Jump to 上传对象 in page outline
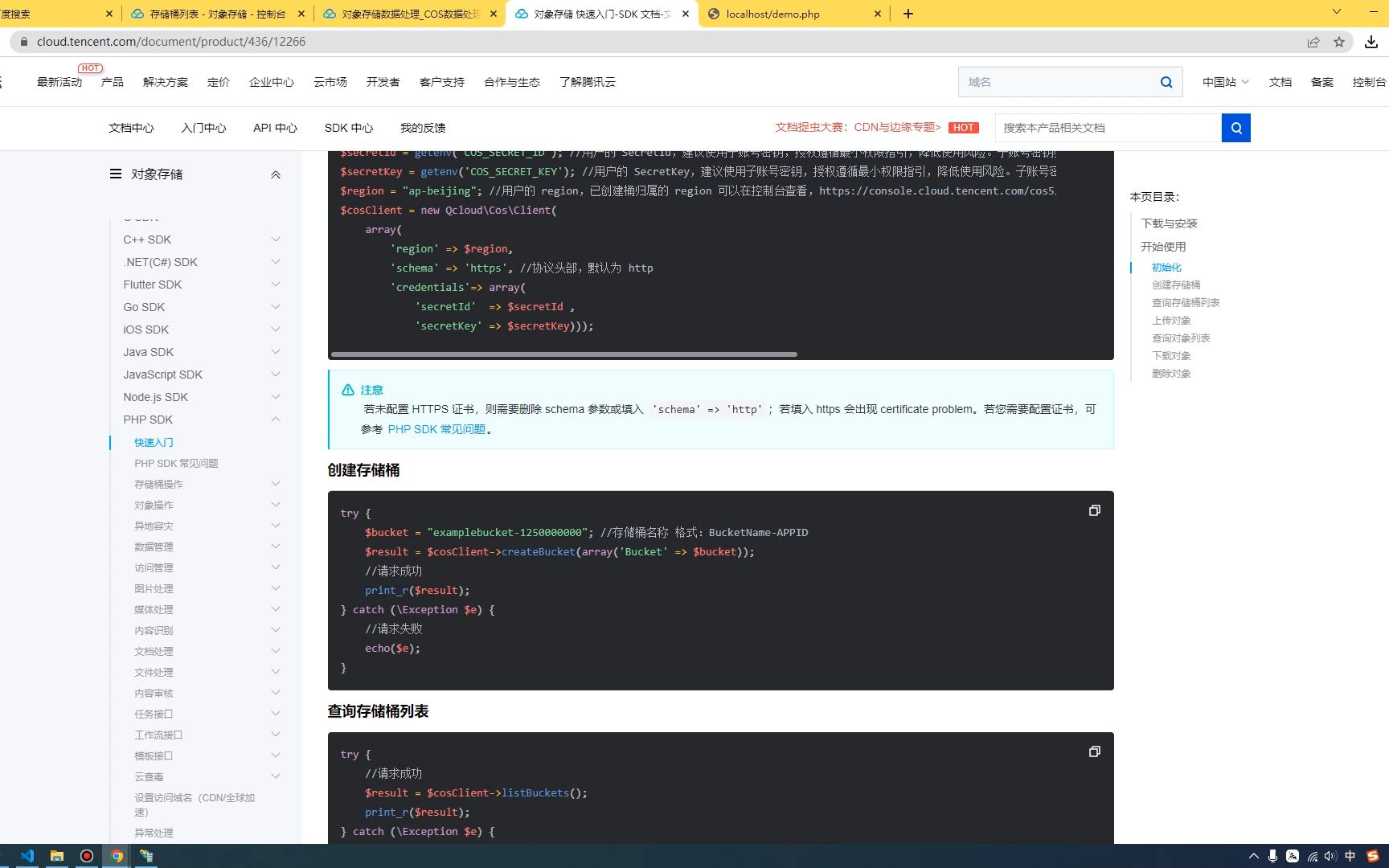This screenshot has width=1389, height=868. pos(1171,320)
